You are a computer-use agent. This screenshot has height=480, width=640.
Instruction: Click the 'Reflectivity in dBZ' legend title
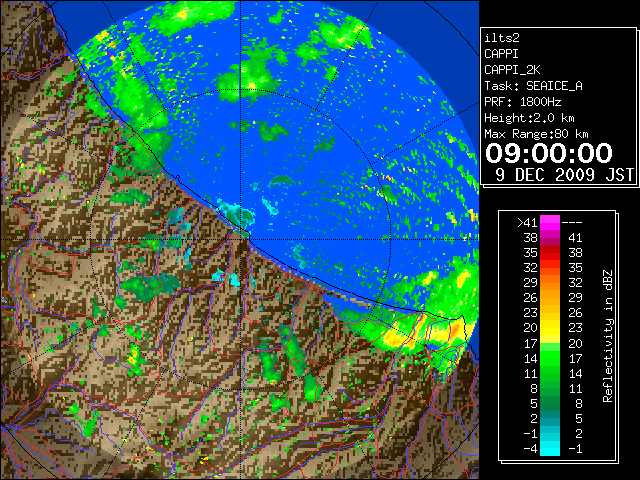pyautogui.click(x=608, y=336)
